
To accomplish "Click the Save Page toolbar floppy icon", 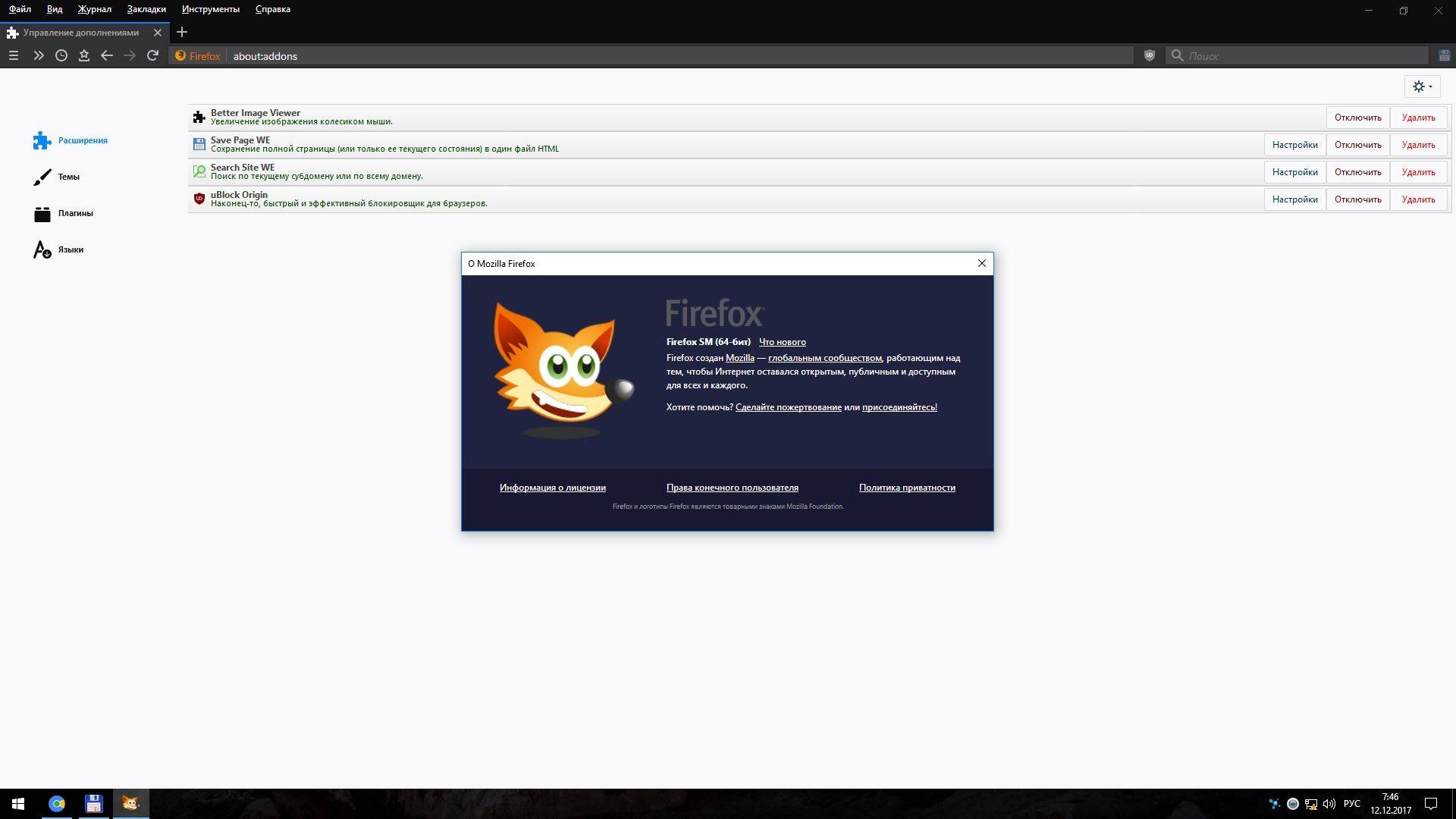I will (1444, 55).
